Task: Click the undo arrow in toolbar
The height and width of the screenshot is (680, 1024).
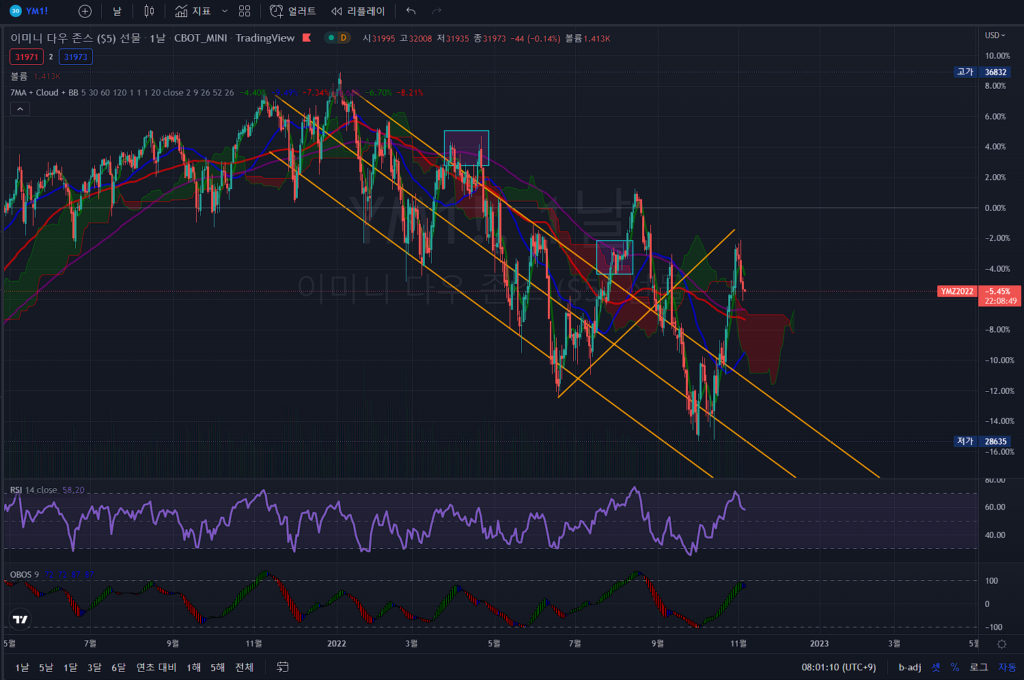Action: click(411, 11)
